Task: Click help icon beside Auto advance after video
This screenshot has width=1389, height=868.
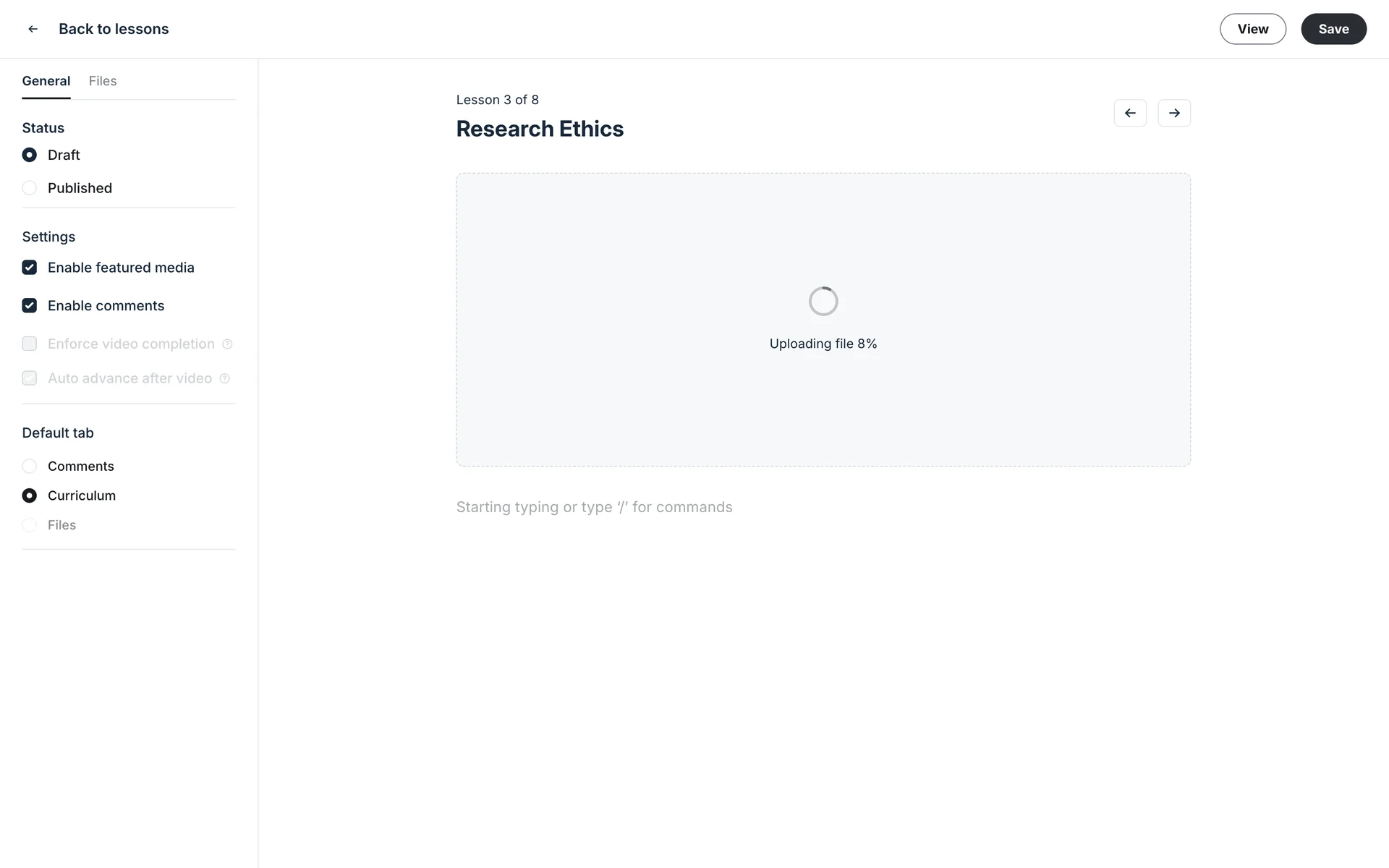Action: pos(224,378)
